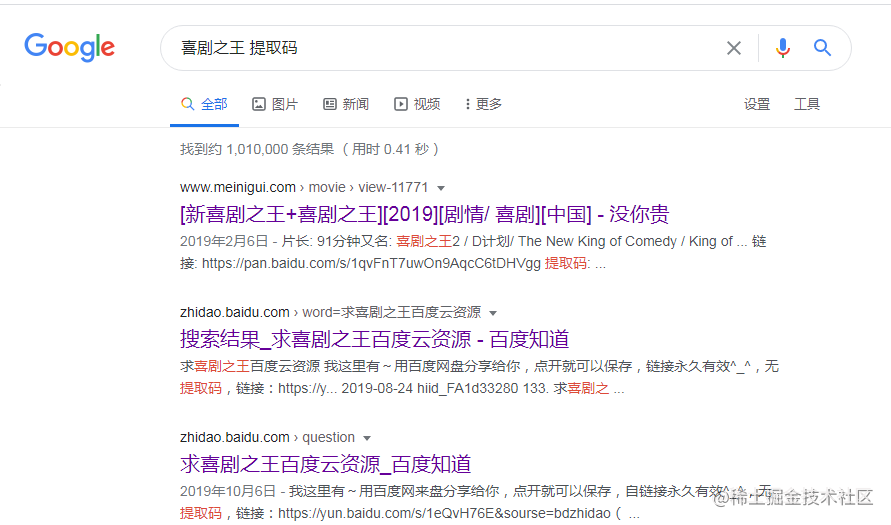Open 求喜剧之王百度云资源_百度知道 result
Screen dimensions: 891x525
(326, 464)
